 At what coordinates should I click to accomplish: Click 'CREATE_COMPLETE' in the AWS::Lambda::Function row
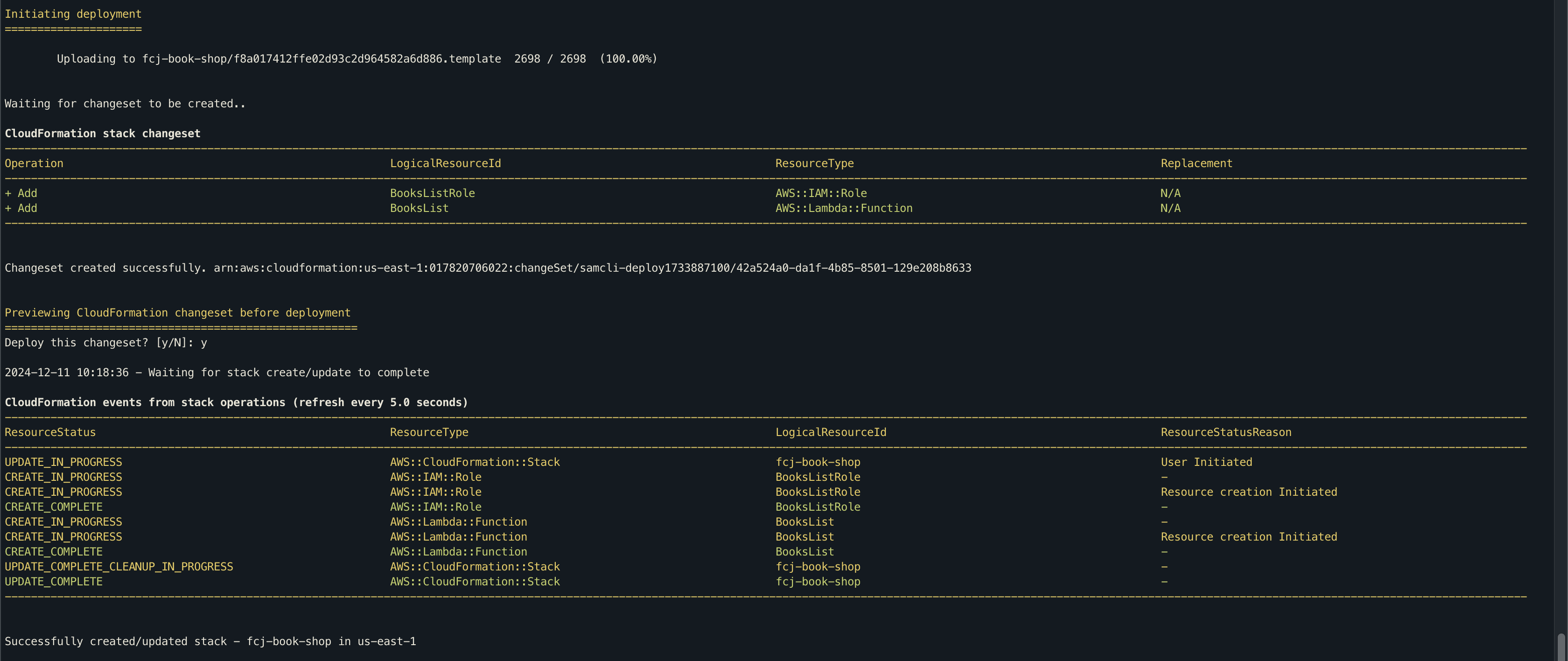[x=54, y=552]
